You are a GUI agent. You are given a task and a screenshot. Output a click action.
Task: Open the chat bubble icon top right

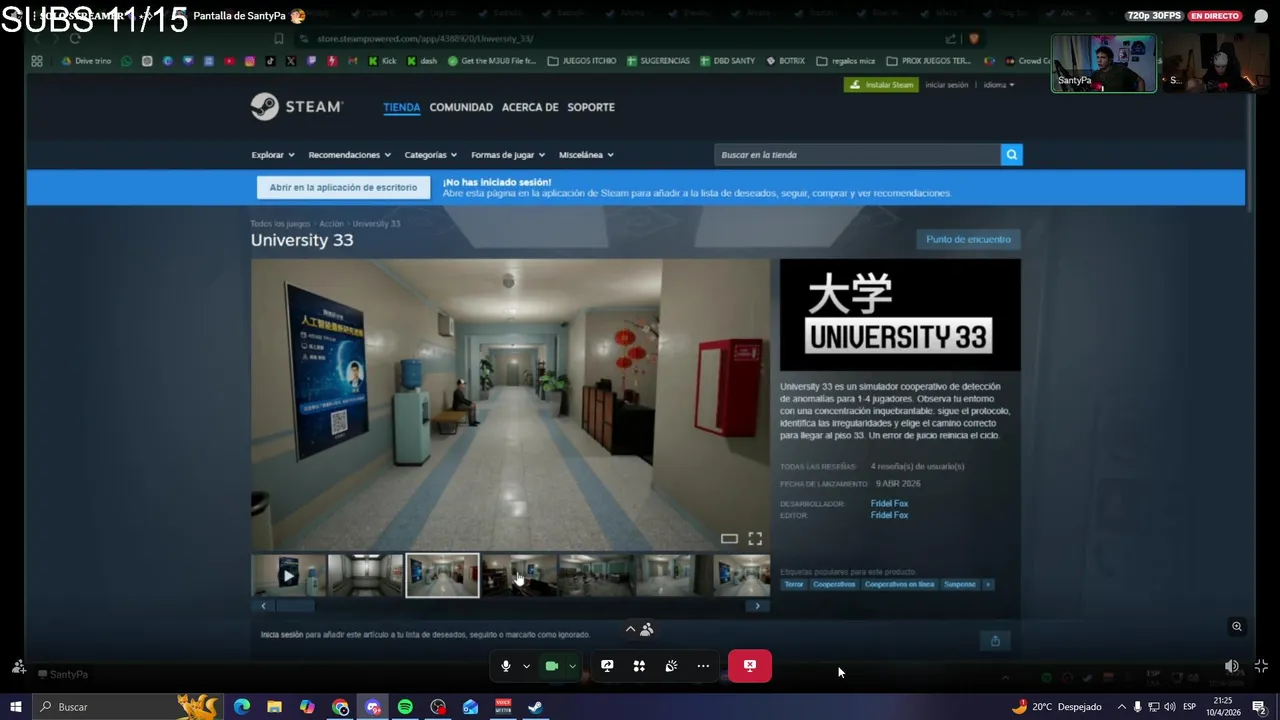point(1261,16)
